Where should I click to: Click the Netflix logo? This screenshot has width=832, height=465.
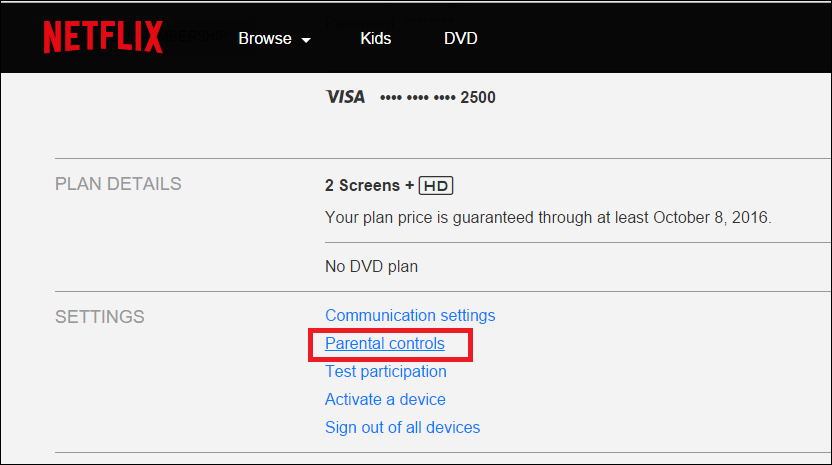(103, 38)
